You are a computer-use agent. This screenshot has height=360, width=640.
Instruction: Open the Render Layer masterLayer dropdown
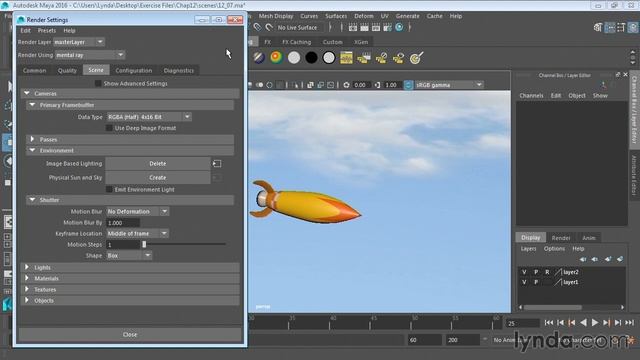tap(79, 42)
